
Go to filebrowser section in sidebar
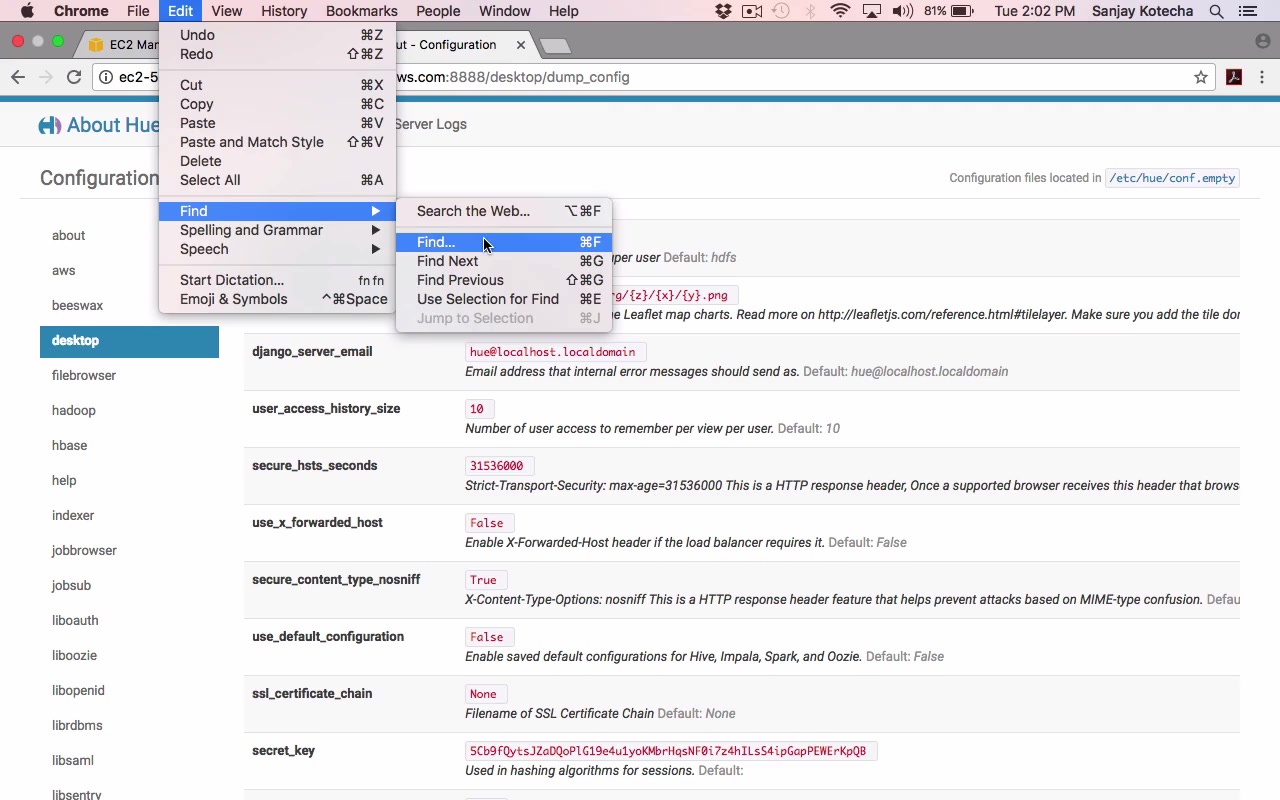[x=84, y=375]
